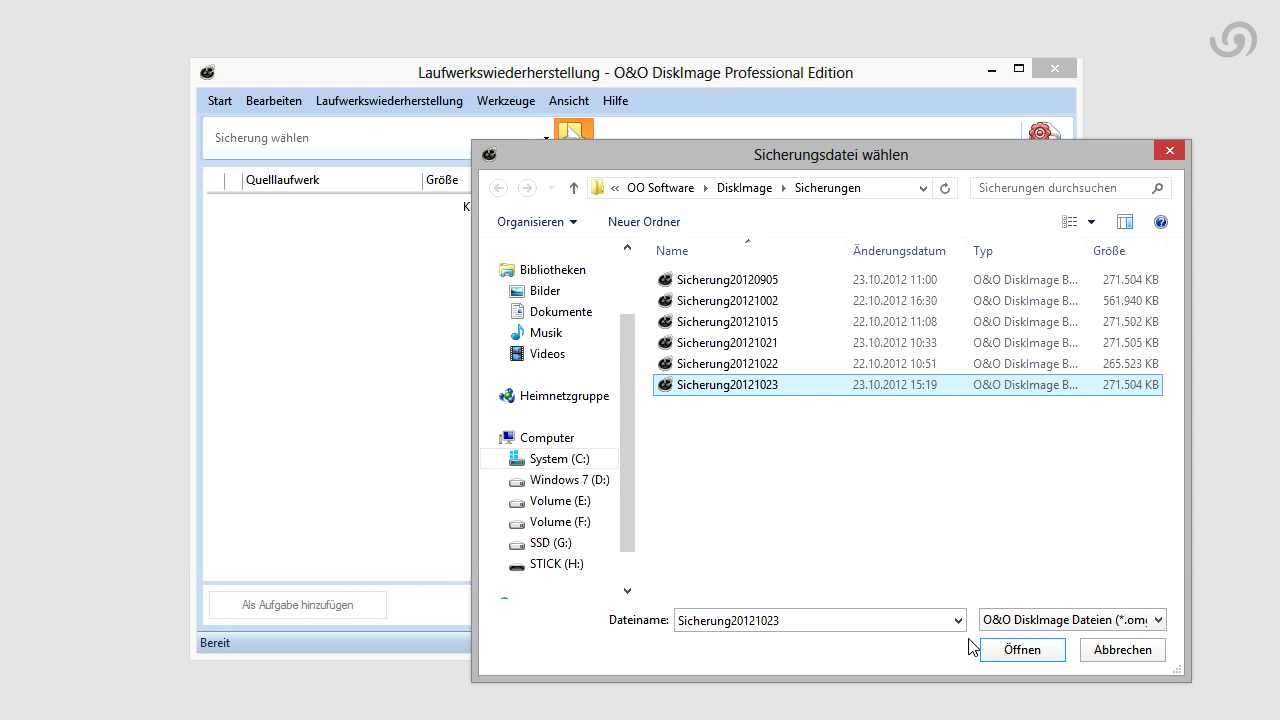1280x720 pixels.
Task: Open the dialog help question mark icon
Action: point(1161,222)
